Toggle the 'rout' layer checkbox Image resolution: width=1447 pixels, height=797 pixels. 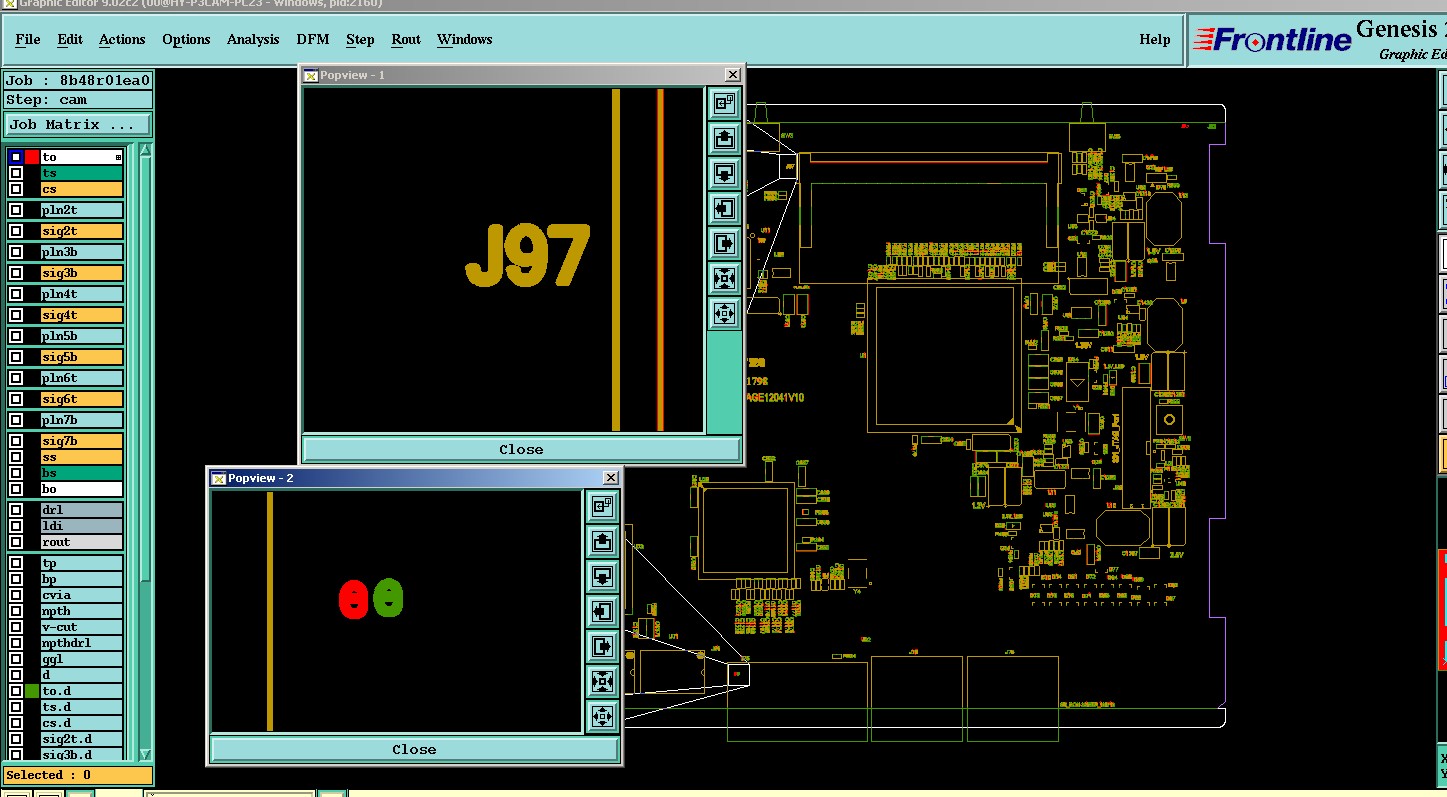click(16, 542)
